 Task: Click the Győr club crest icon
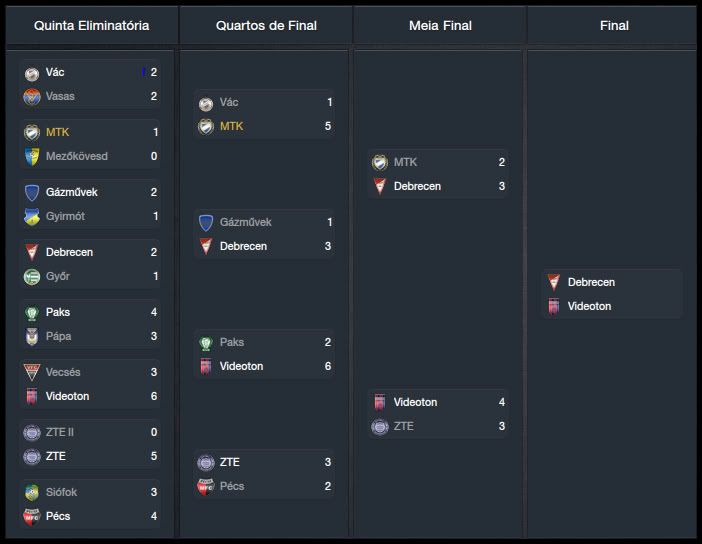pyautogui.click(x=32, y=277)
